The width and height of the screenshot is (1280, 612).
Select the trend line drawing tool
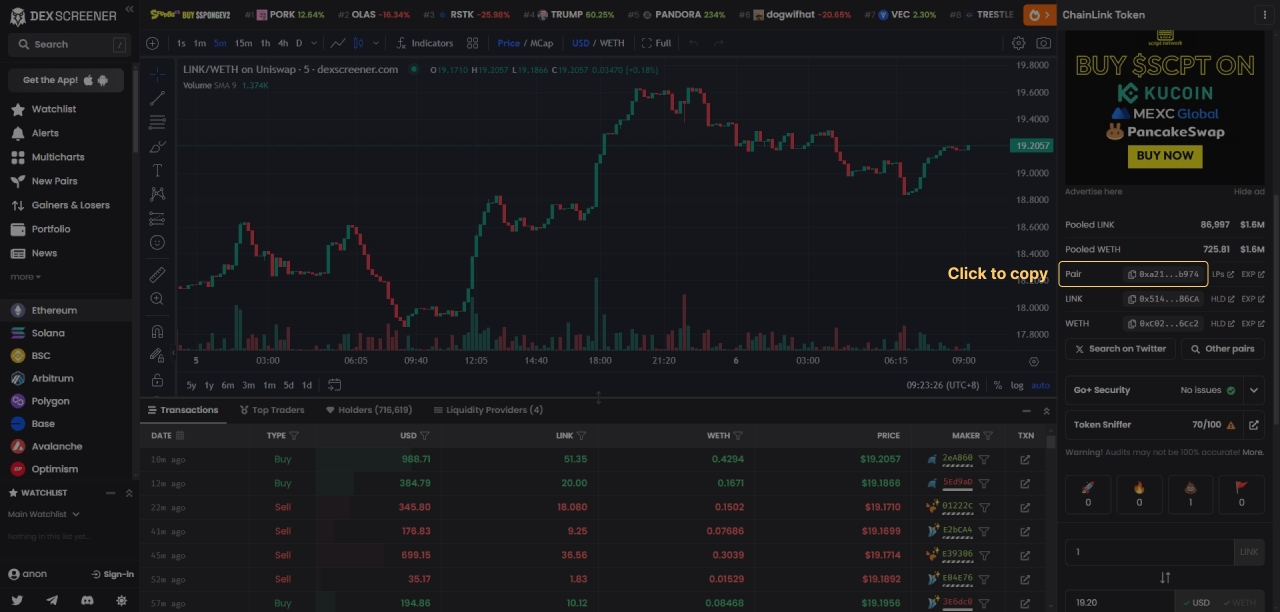click(x=157, y=98)
